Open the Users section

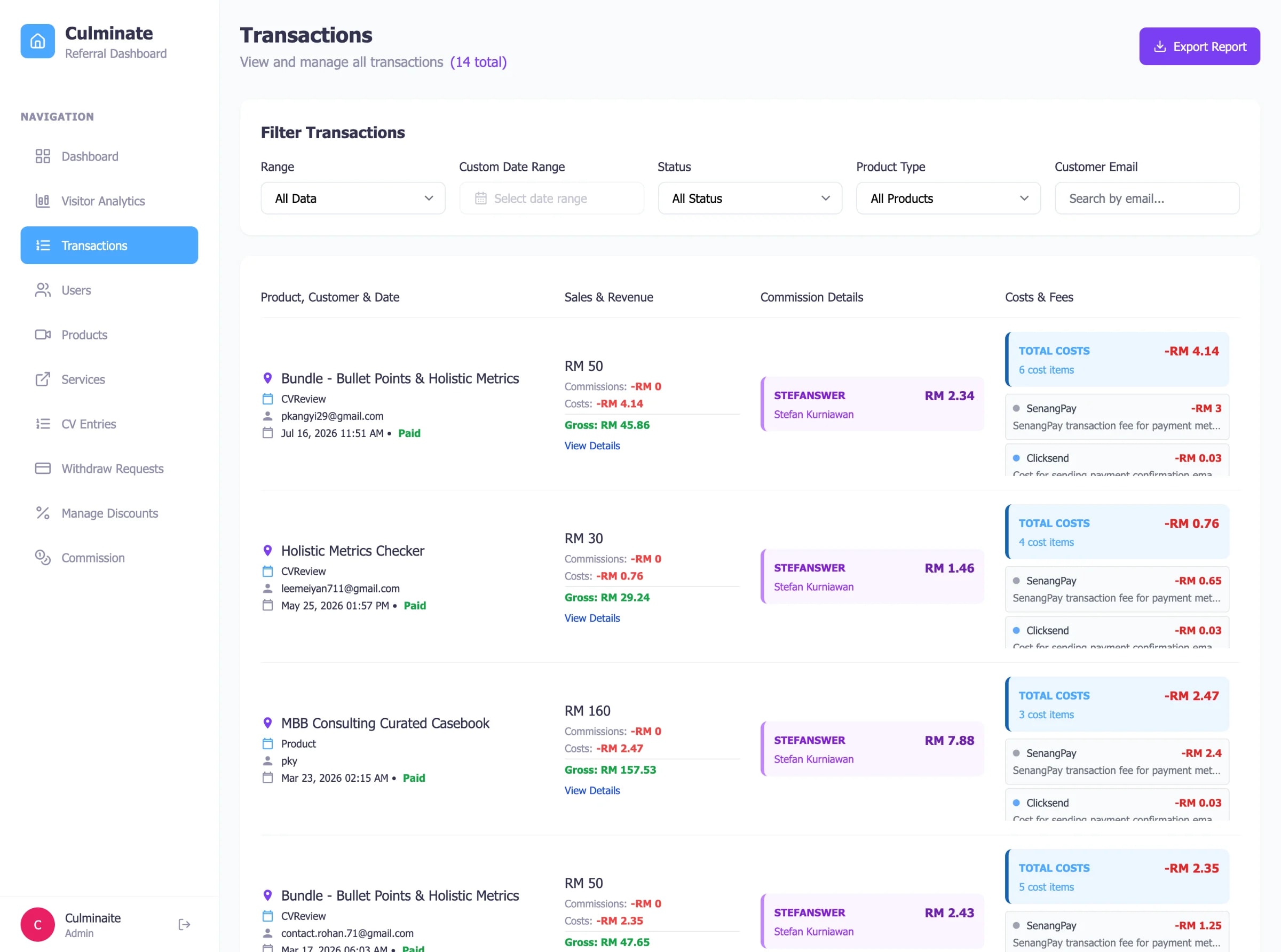109,290
